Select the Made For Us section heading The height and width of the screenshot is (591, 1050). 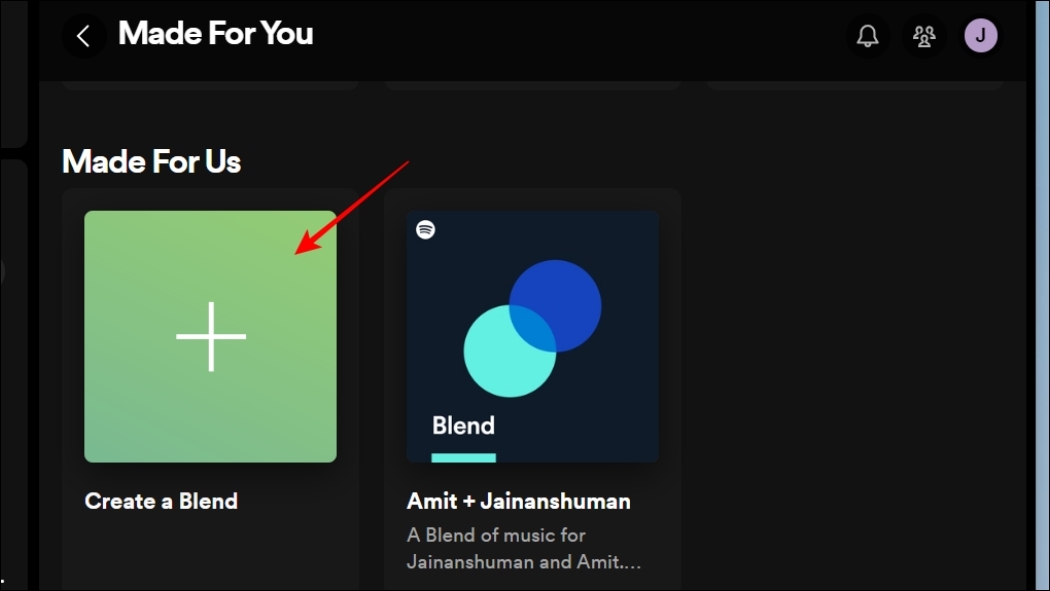tap(151, 161)
